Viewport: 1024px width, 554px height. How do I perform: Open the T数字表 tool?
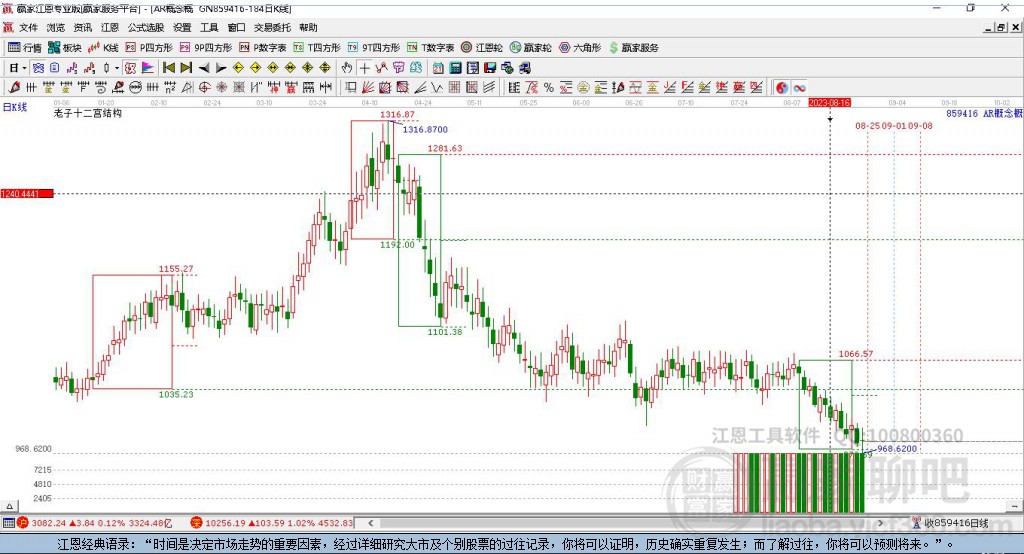[x=430, y=48]
